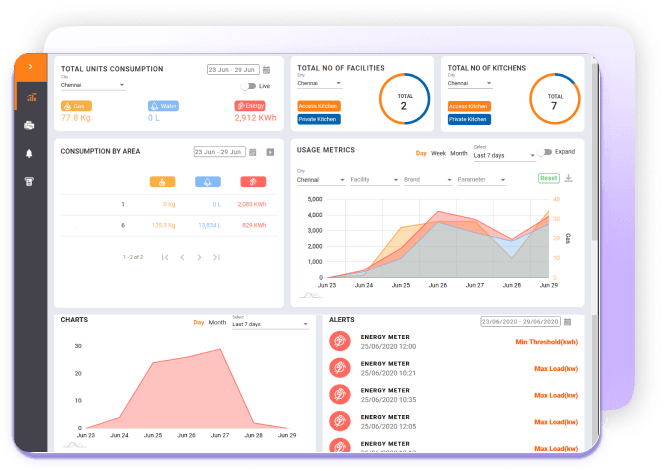Image resolution: width=665 pixels, height=471 pixels.
Task: Go to previous page of area table
Action: point(182,257)
